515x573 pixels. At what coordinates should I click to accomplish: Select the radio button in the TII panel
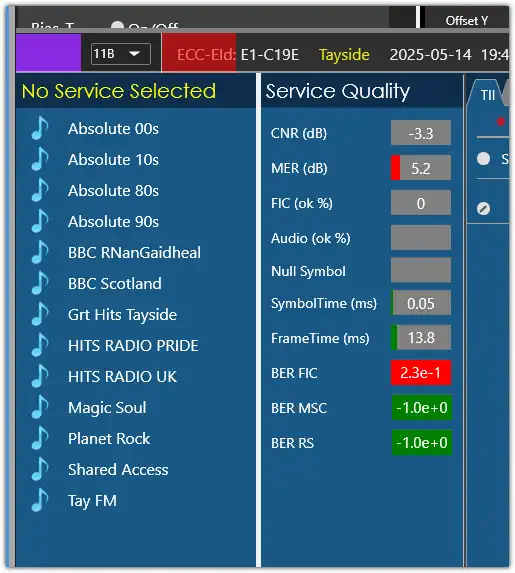click(484, 159)
